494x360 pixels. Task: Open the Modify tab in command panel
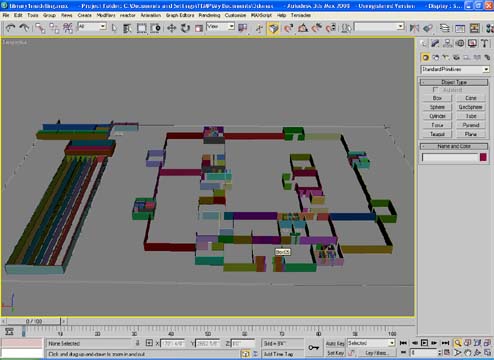click(x=435, y=43)
